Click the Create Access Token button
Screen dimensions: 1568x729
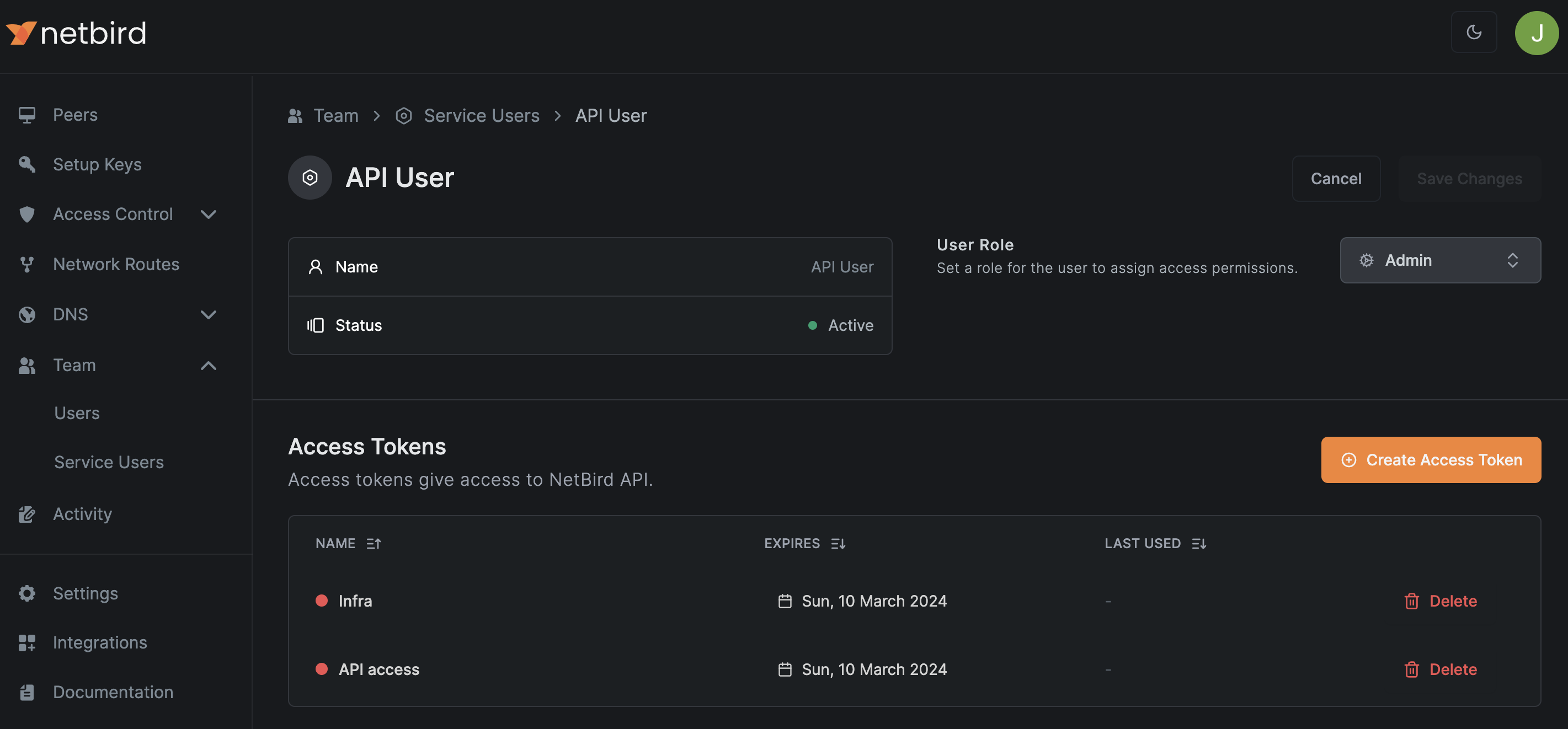click(1431, 460)
